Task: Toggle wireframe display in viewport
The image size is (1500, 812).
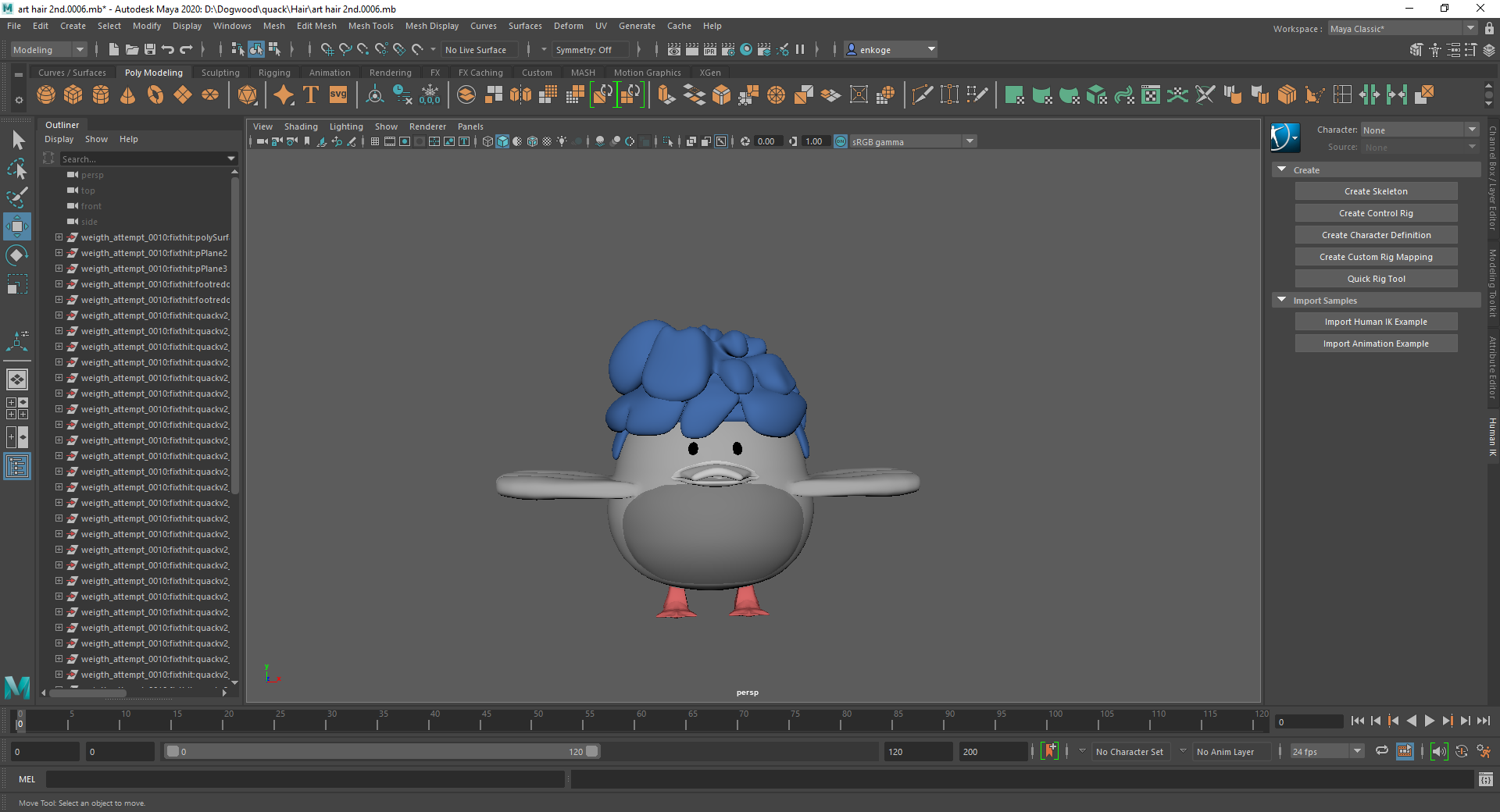Action: pos(487,141)
